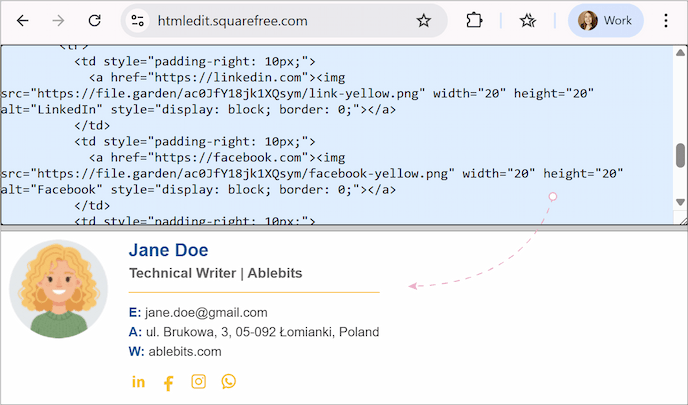The width and height of the screenshot is (688, 405).
Task: Open the bookmarks star-list icon
Action: tap(527, 21)
